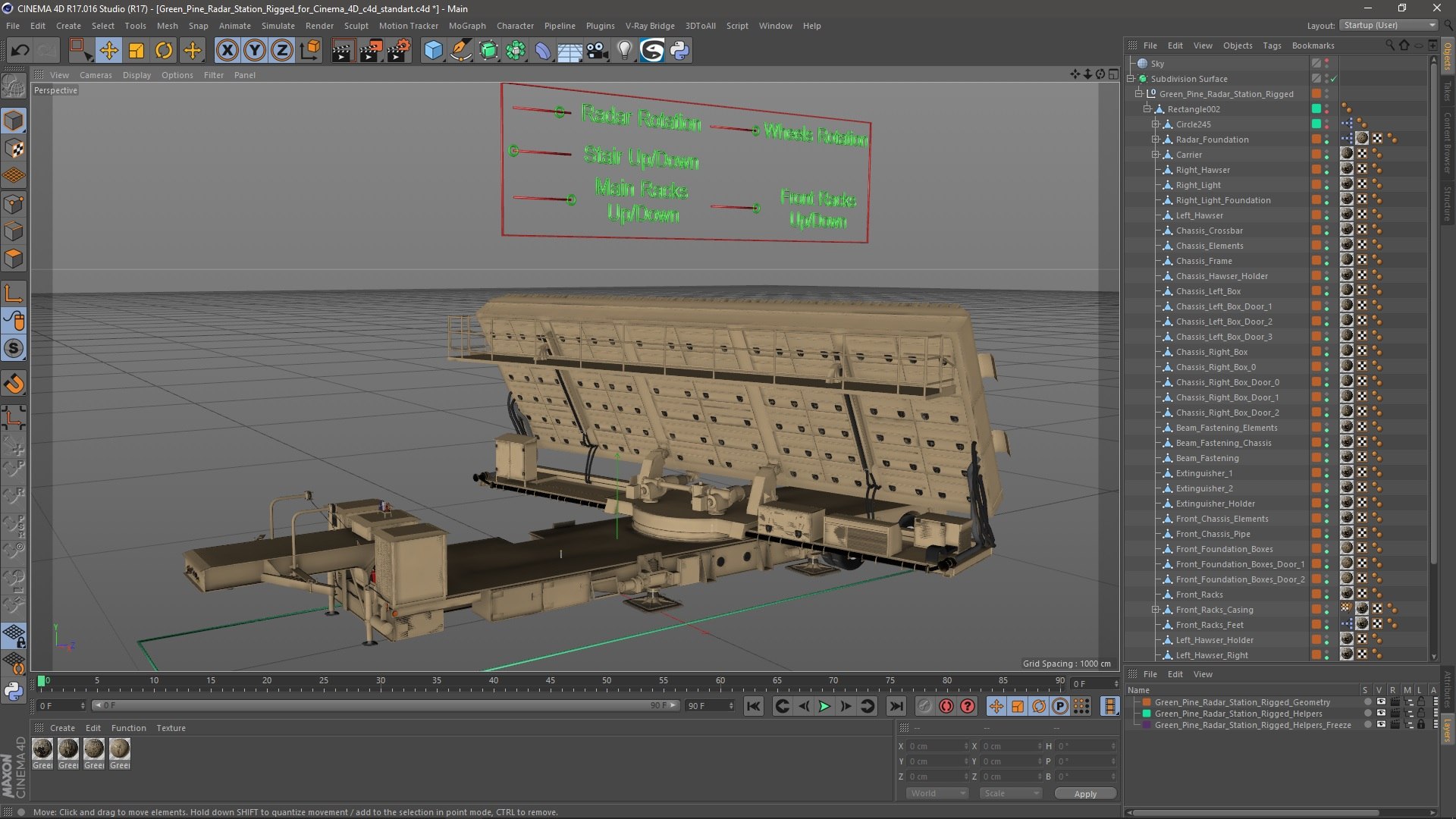The image size is (1456, 819).
Task: Click the Radar Rotation slider handle
Action: [x=560, y=112]
